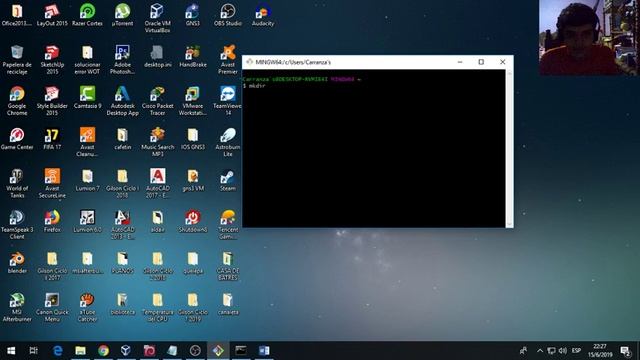Launch Firefox desktop shortcut
The width and height of the screenshot is (640, 360).
pyautogui.click(x=52, y=222)
